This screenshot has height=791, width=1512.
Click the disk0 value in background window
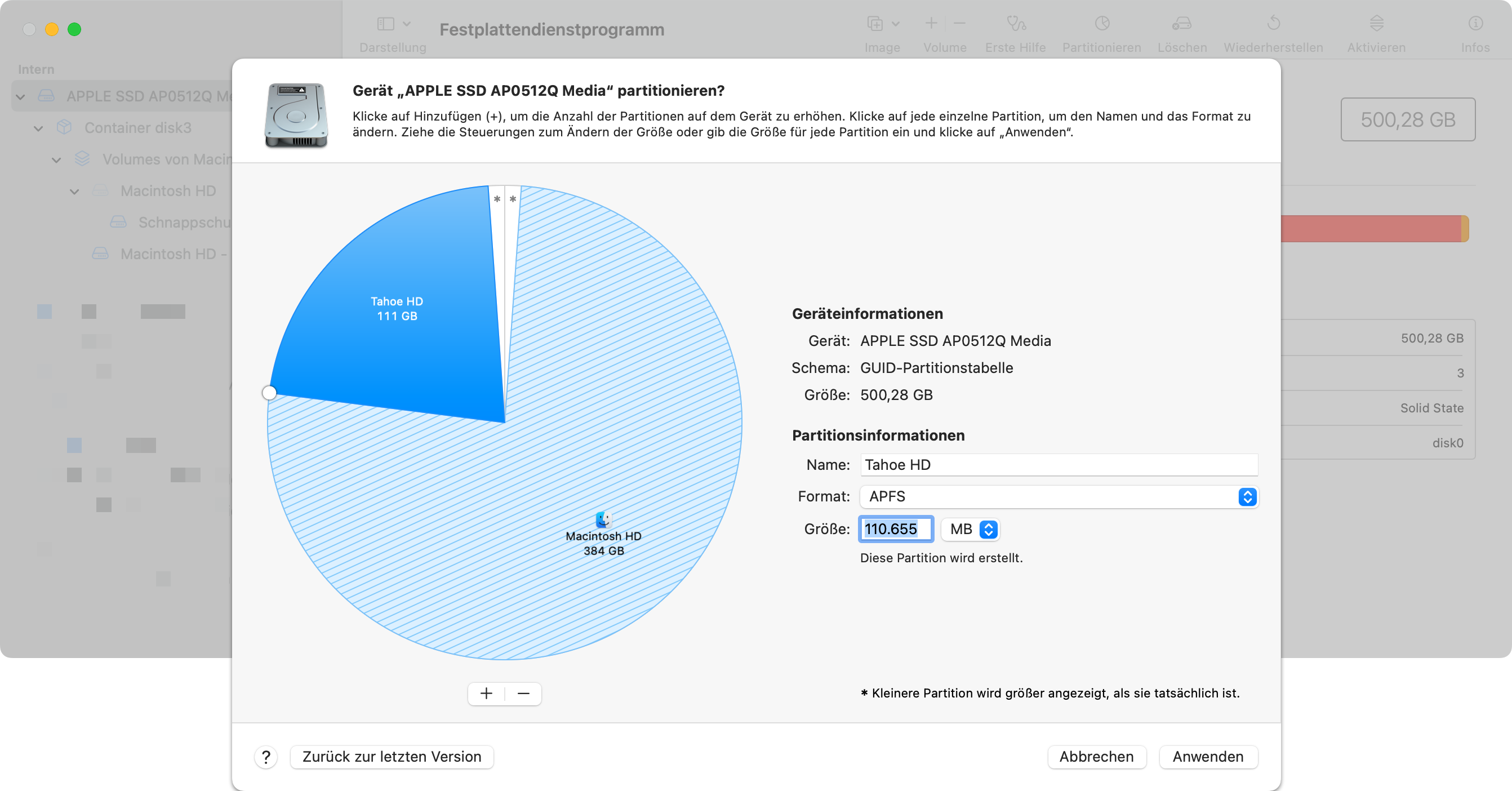pyautogui.click(x=1447, y=443)
